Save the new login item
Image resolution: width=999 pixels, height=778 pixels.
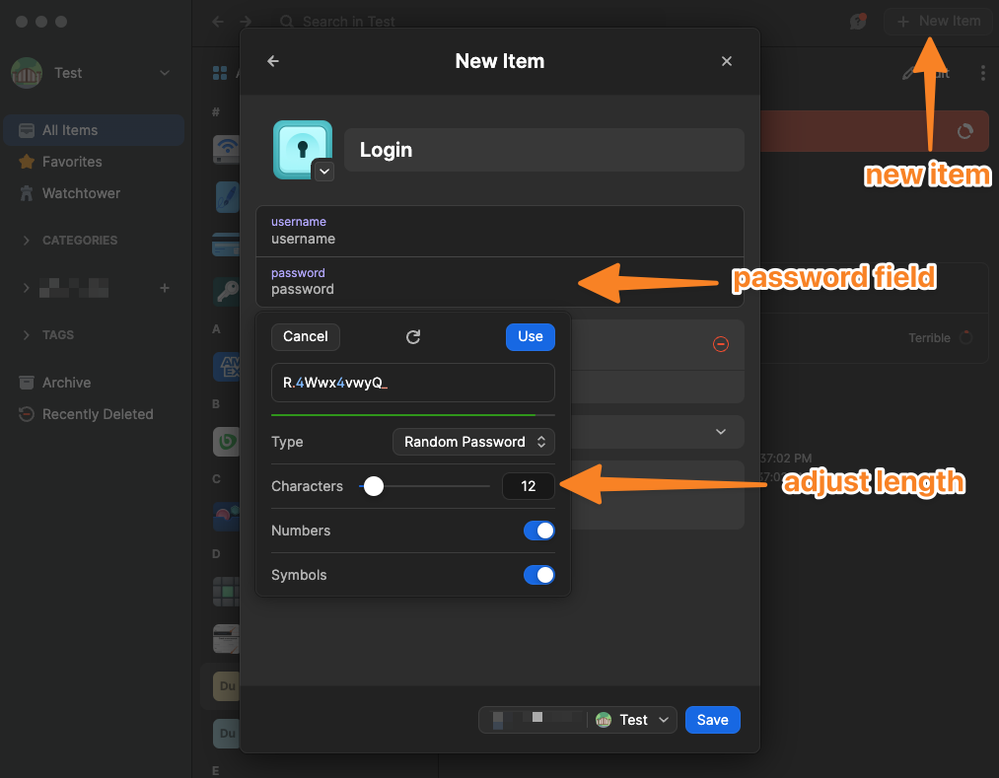click(x=712, y=720)
